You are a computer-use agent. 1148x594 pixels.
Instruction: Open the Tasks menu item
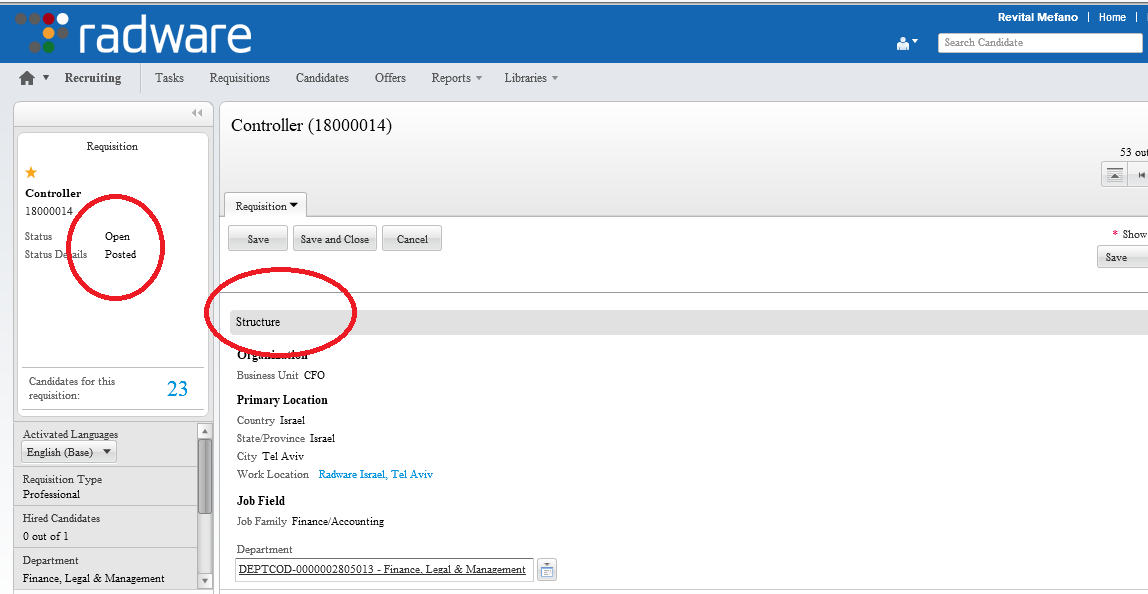pyautogui.click(x=169, y=77)
